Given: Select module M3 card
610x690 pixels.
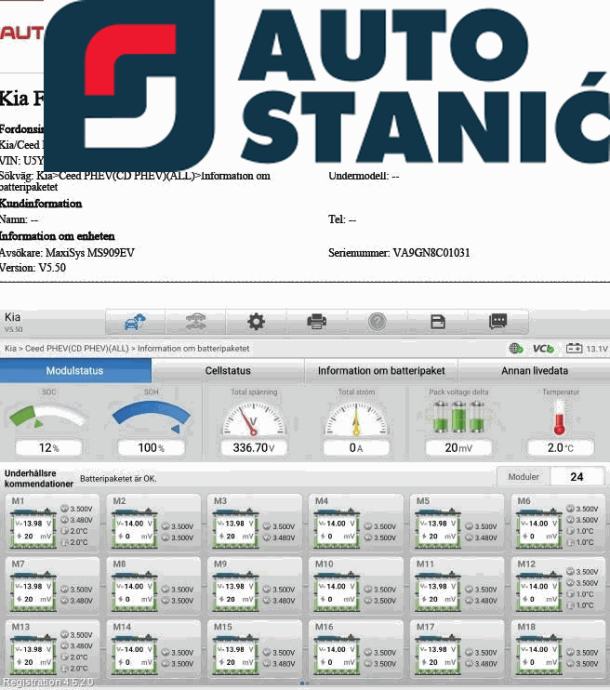Looking at the screenshot, I should (254, 523).
